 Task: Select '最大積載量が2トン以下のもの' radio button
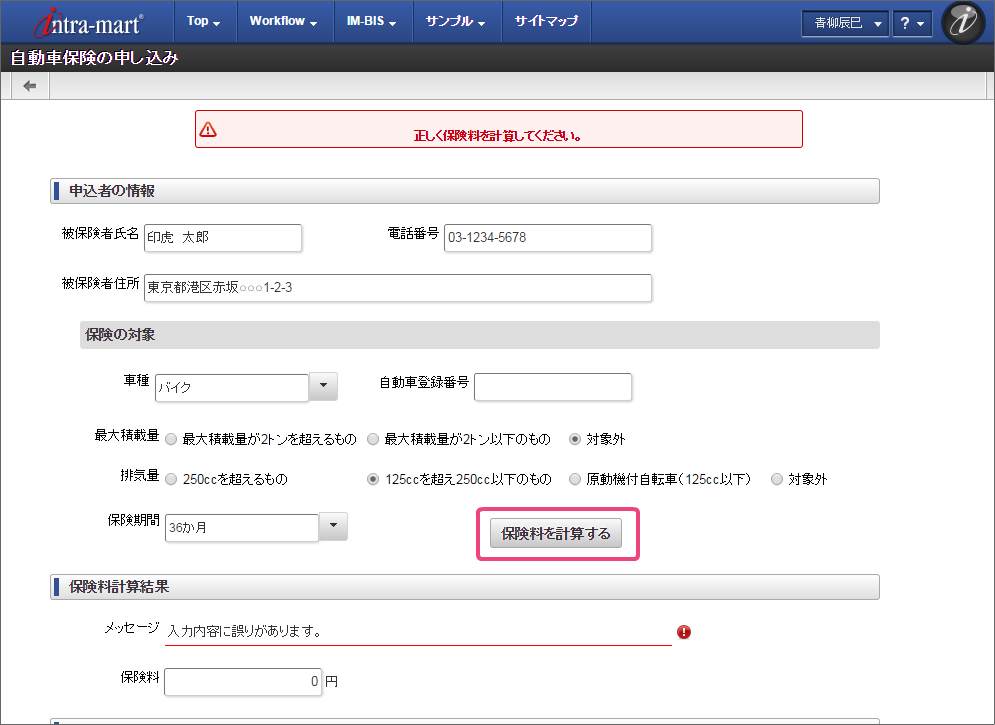373,439
